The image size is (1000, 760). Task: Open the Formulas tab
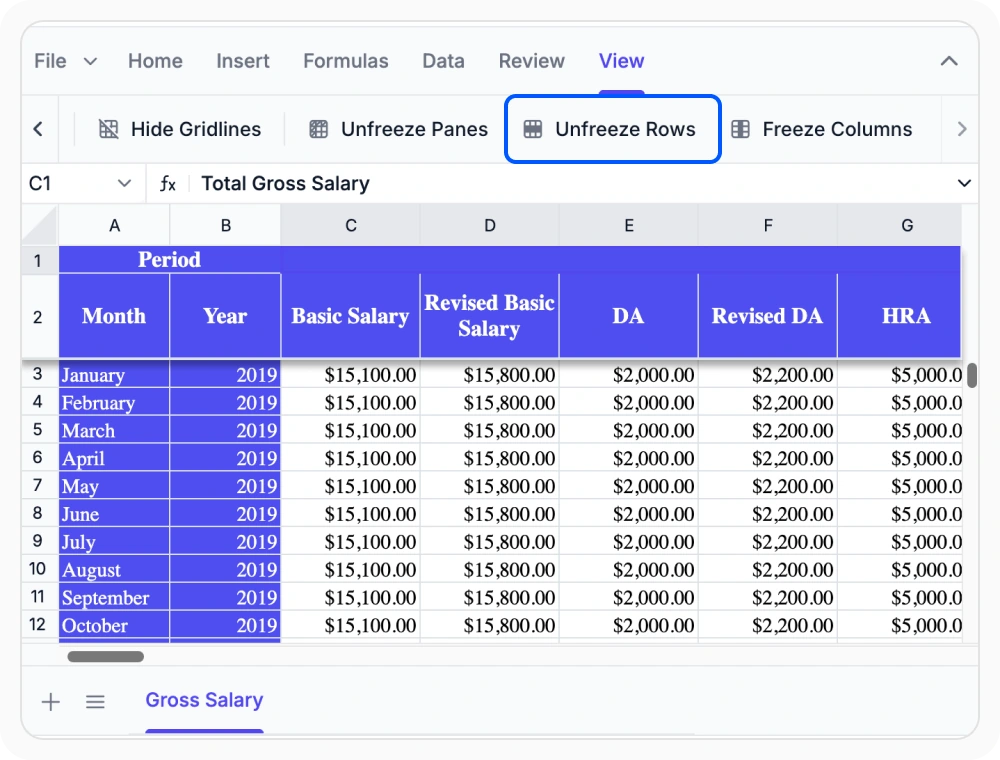pos(346,61)
